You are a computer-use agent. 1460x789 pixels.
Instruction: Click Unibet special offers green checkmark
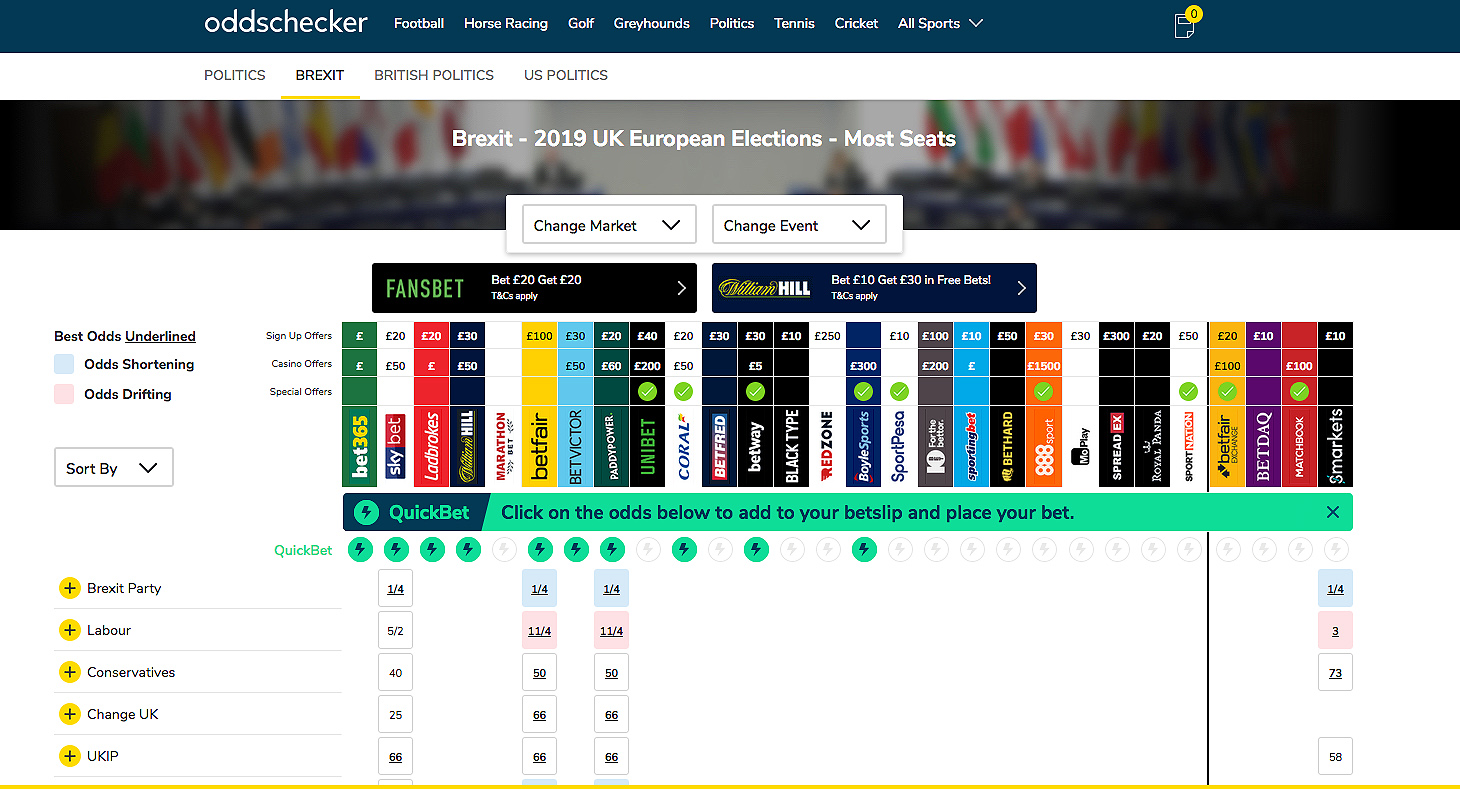coord(648,391)
